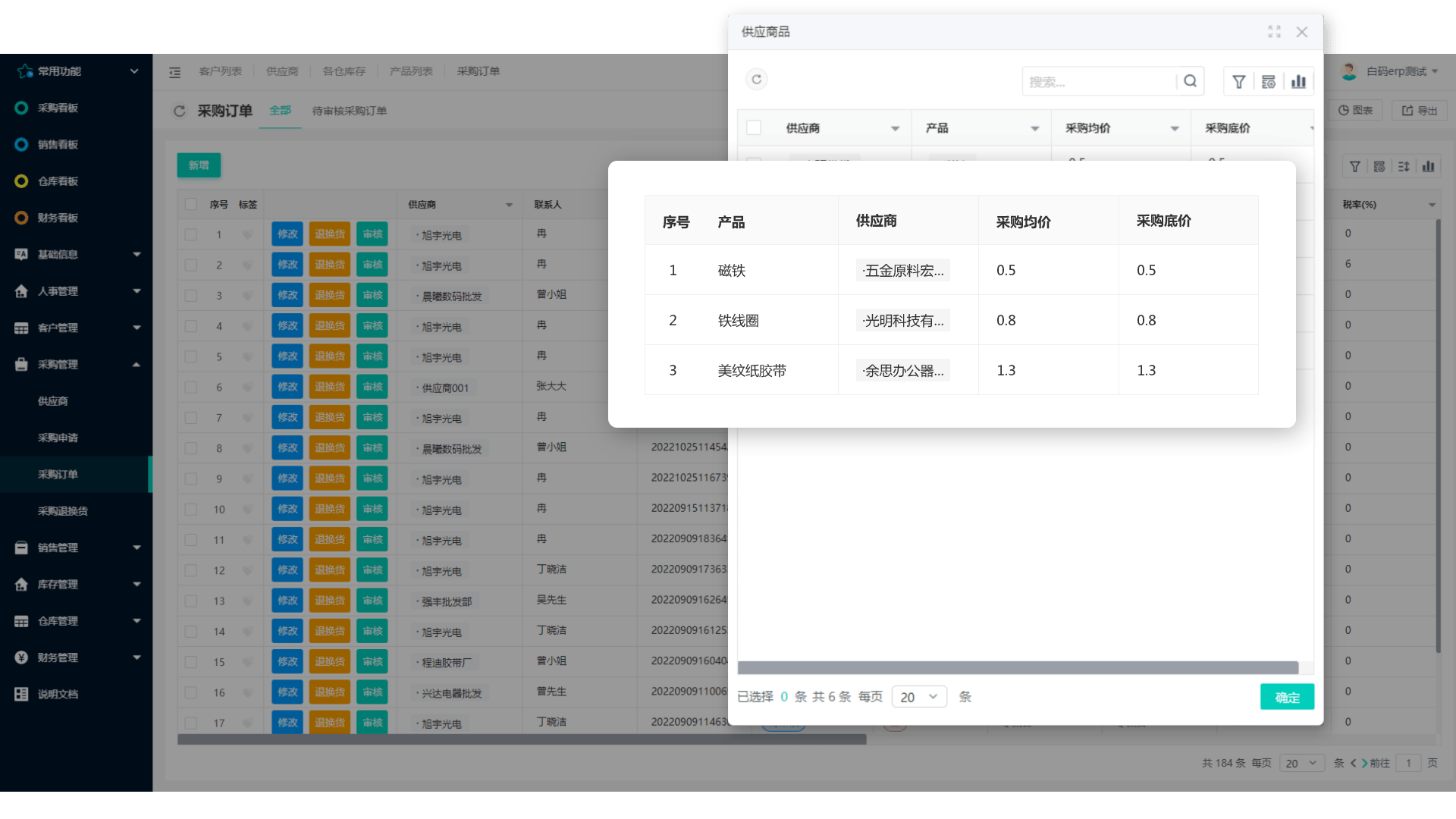Click 确定 button to confirm selection
1456x819 pixels.
click(1287, 697)
